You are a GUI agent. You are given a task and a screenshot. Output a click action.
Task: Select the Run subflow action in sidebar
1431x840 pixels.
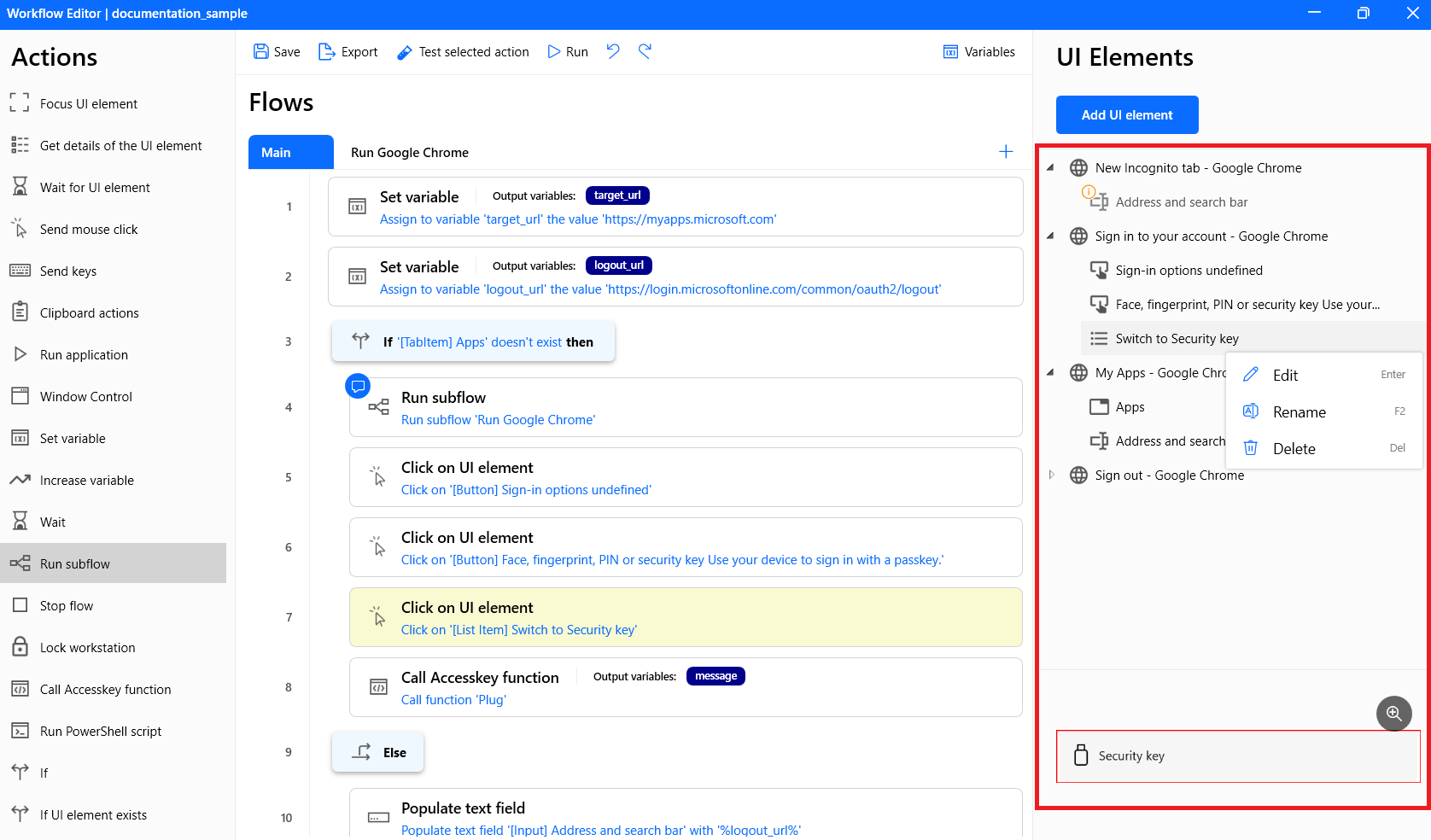pos(113,563)
